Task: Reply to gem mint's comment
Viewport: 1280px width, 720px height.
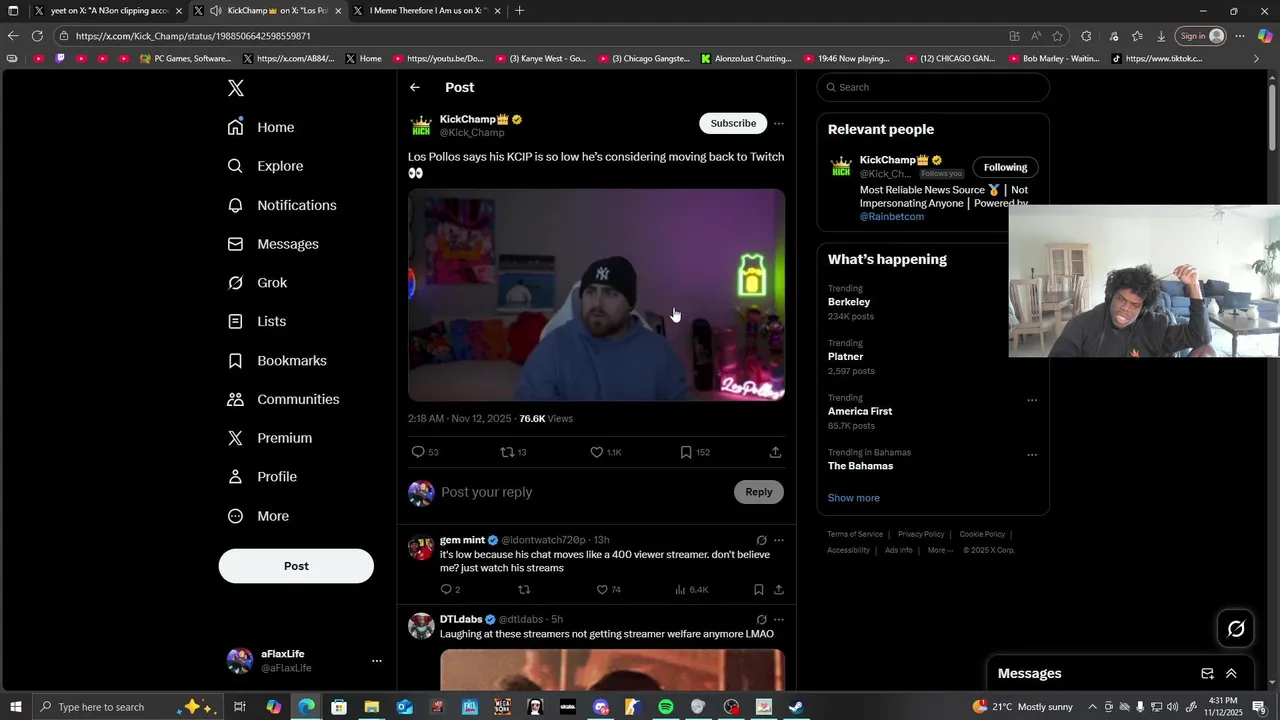Action: [x=446, y=590]
